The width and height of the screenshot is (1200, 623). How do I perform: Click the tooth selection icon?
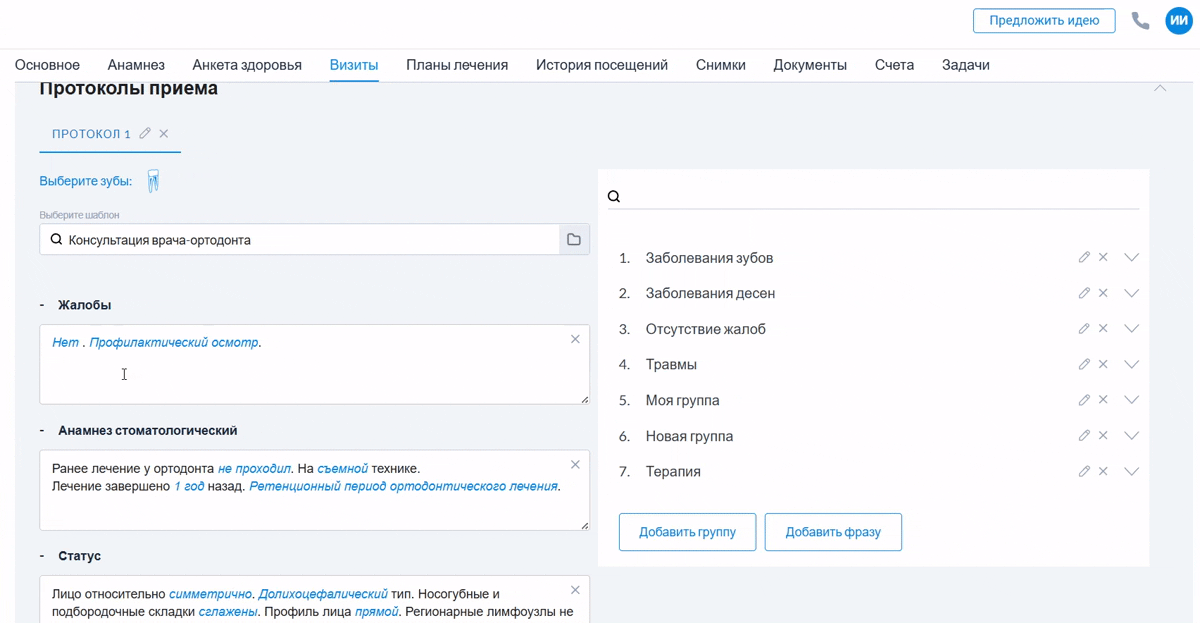coord(153,181)
